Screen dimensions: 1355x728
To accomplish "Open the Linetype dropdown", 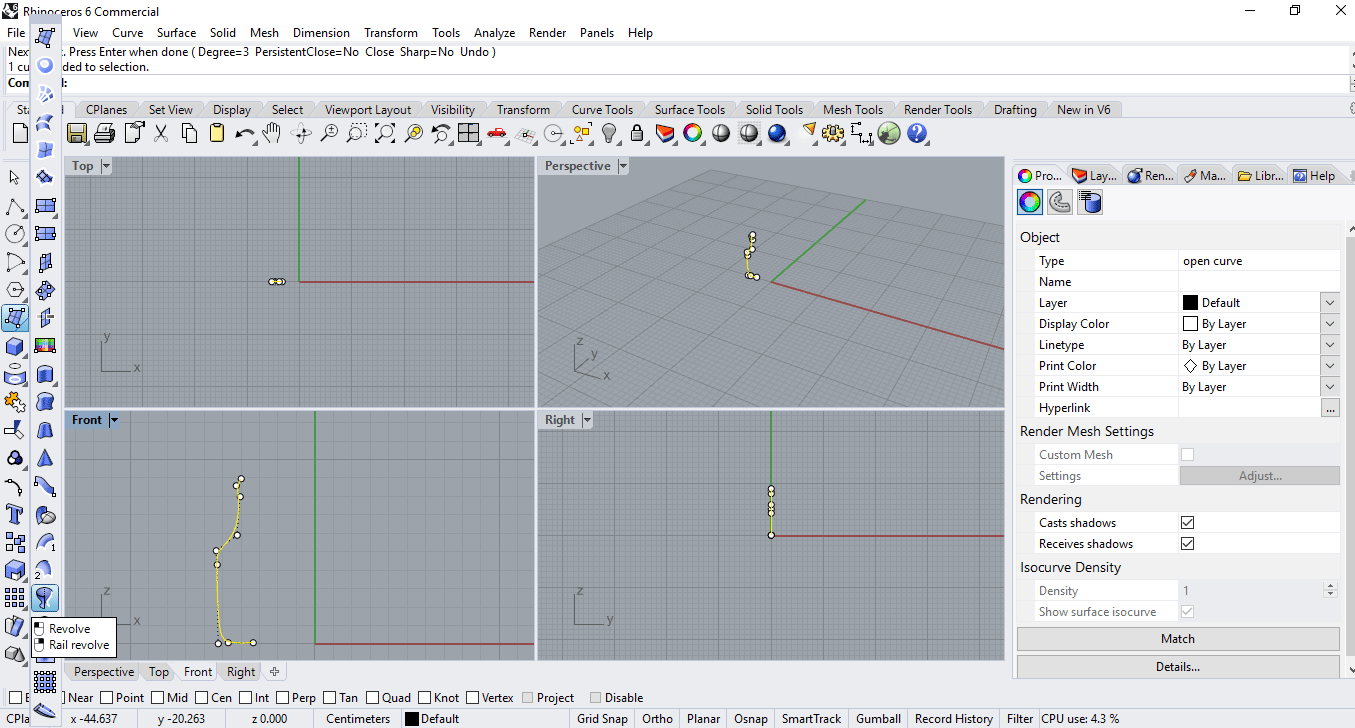I will pyautogui.click(x=1329, y=345).
